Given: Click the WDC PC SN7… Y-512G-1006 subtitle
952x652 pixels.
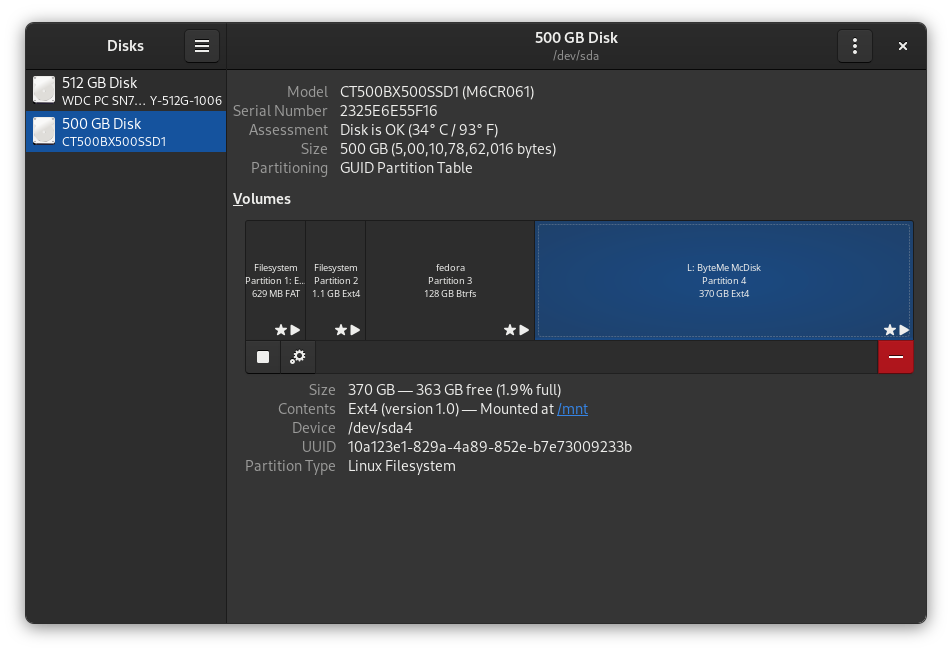Looking at the screenshot, I should point(142,101).
